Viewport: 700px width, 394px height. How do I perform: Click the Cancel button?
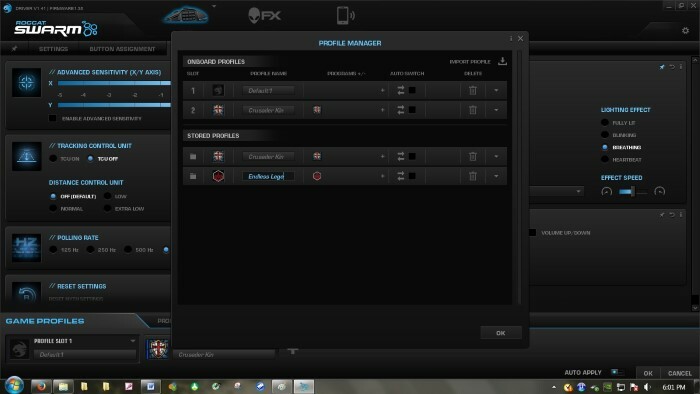pyautogui.click(x=679, y=373)
